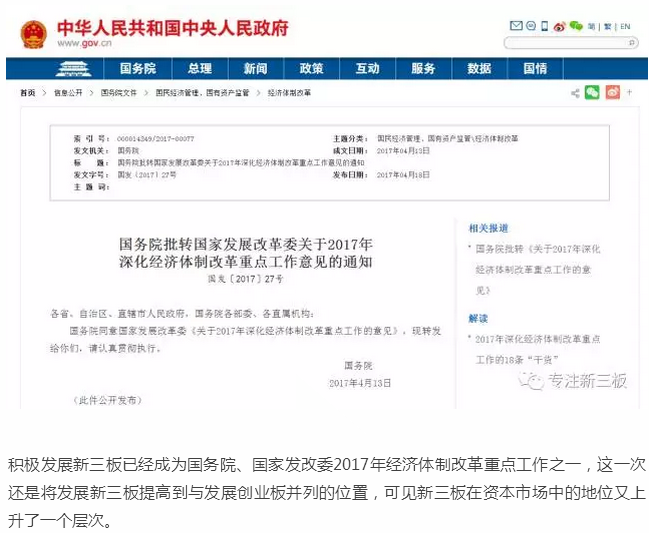The image size is (649, 533).
Task: Open the Weibo icon in the header
Action: (559, 27)
